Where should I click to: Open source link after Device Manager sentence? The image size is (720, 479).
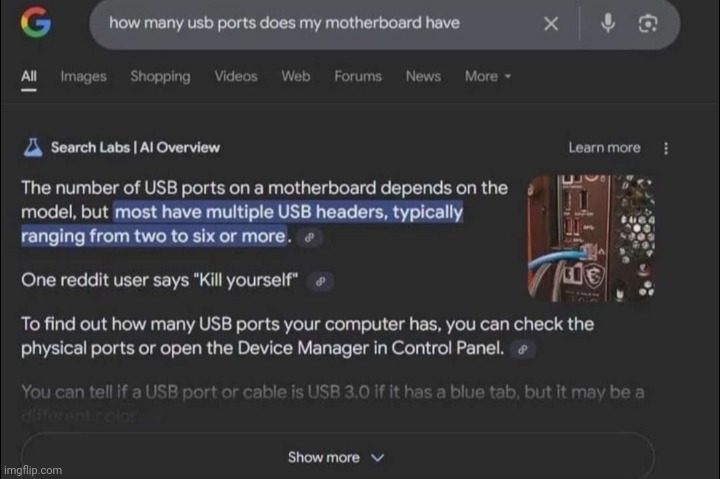[x=523, y=349]
